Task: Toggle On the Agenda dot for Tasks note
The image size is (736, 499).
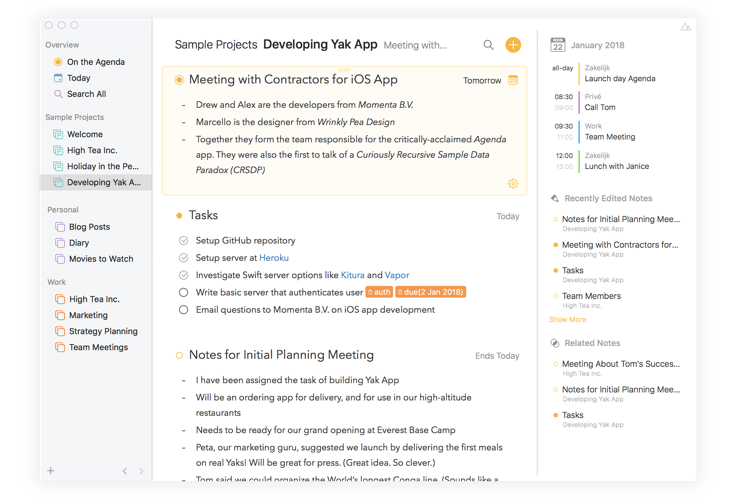Action: (179, 216)
